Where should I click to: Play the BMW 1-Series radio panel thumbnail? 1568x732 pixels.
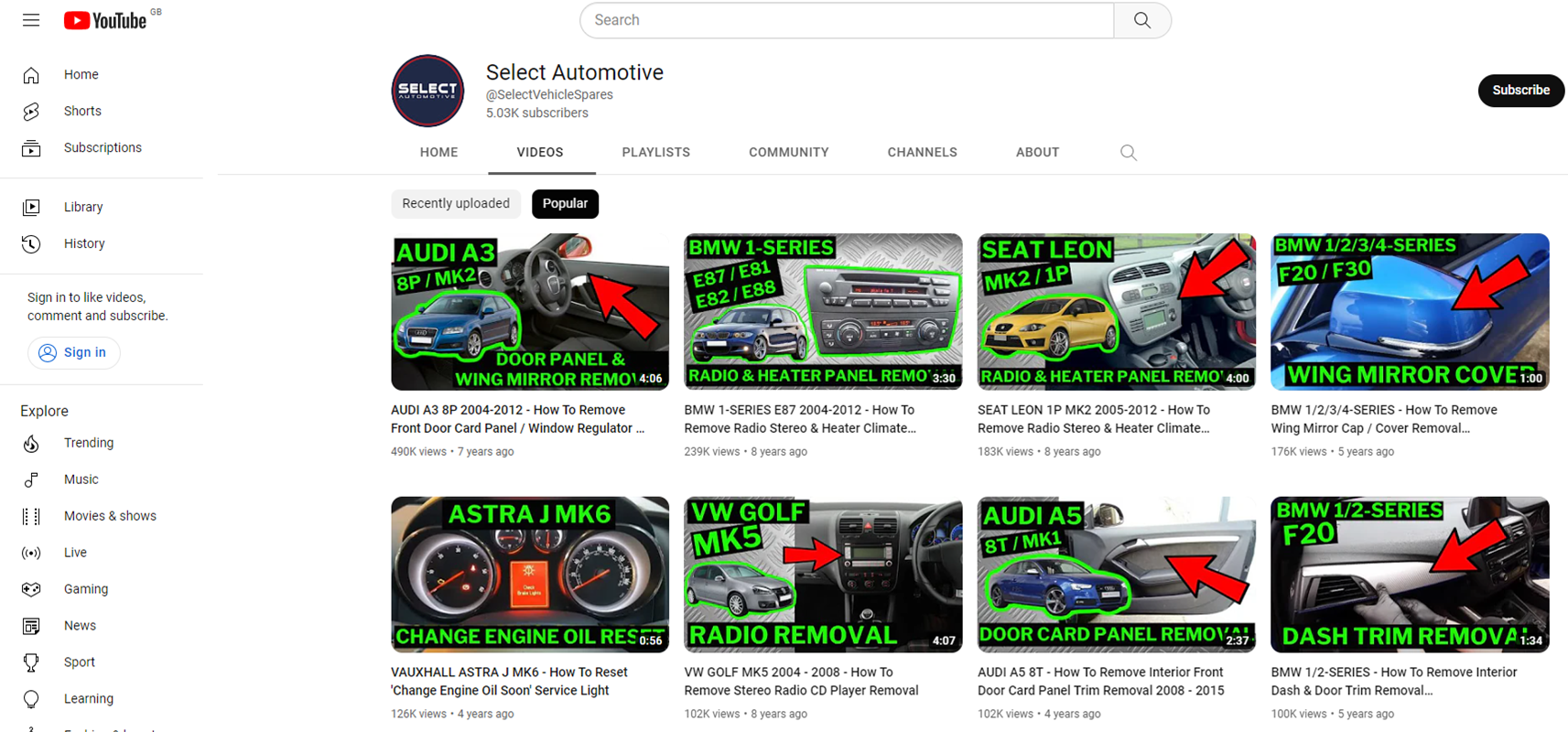coord(823,312)
